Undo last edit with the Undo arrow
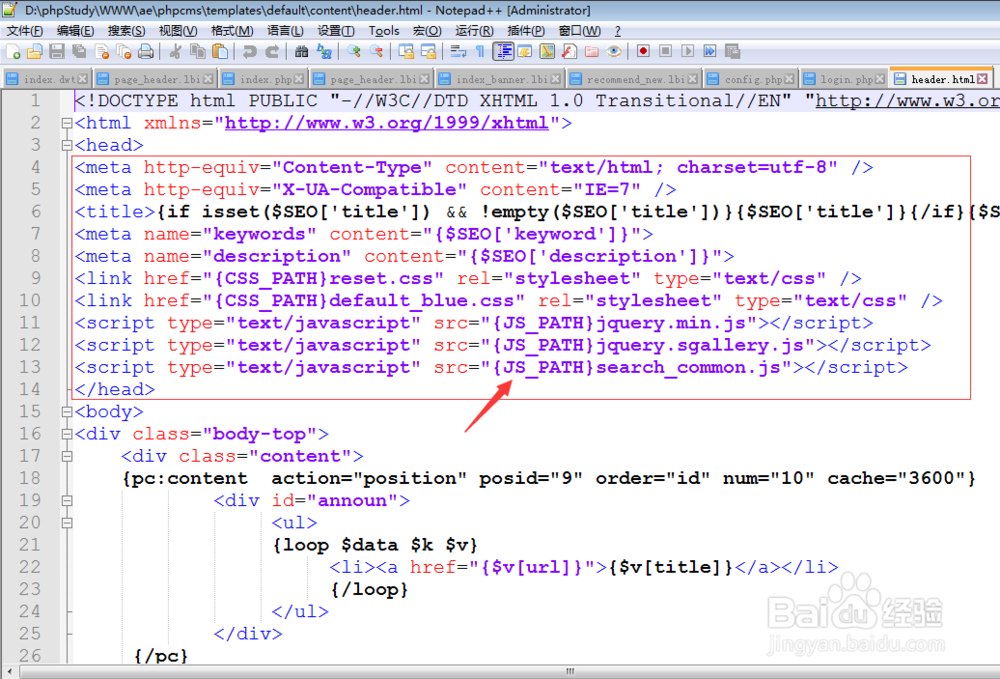 (x=249, y=52)
